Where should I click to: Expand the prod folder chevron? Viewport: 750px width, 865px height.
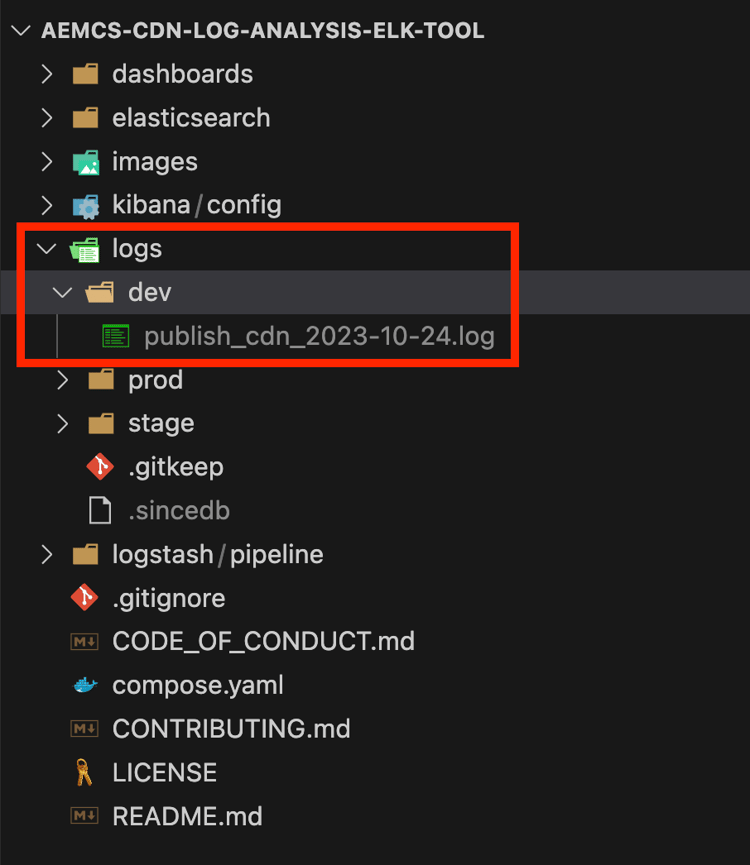tap(62, 380)
